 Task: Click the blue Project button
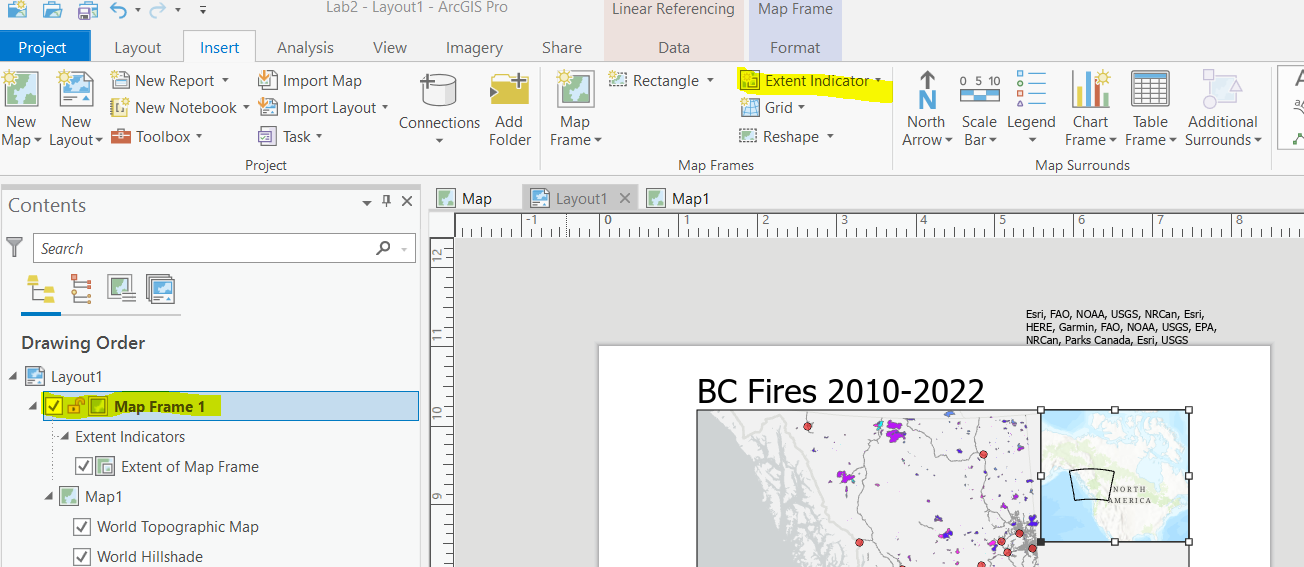tap(43, 47)
